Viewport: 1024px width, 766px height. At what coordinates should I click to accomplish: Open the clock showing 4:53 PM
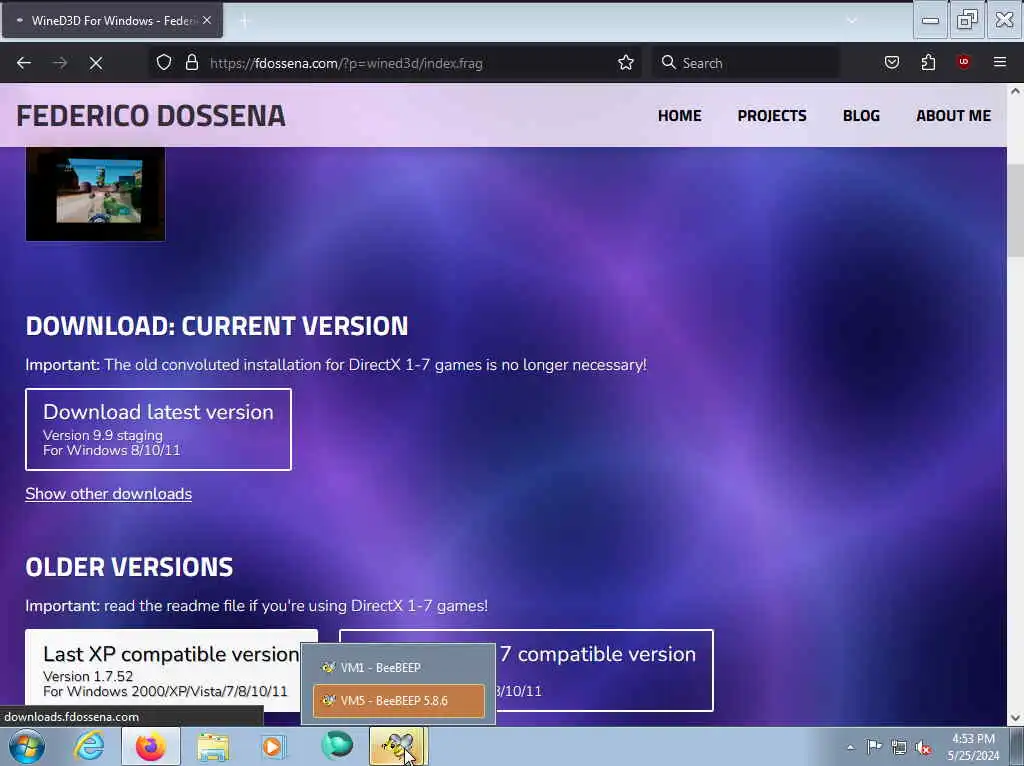click(x=973, y=746)
